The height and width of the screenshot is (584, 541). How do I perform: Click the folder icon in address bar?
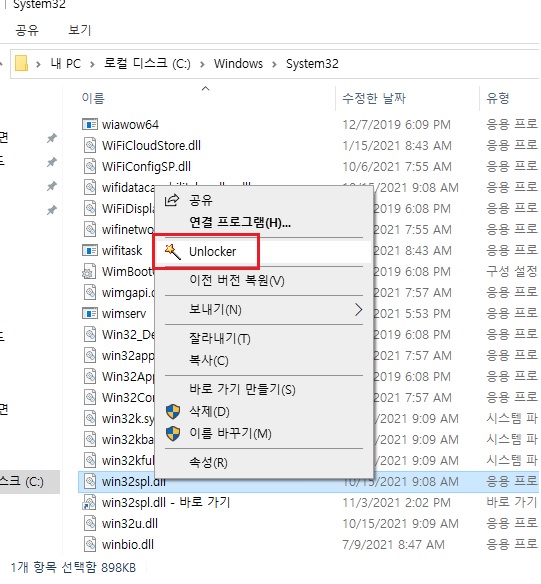pyautogui.click(x=21, y=63)
